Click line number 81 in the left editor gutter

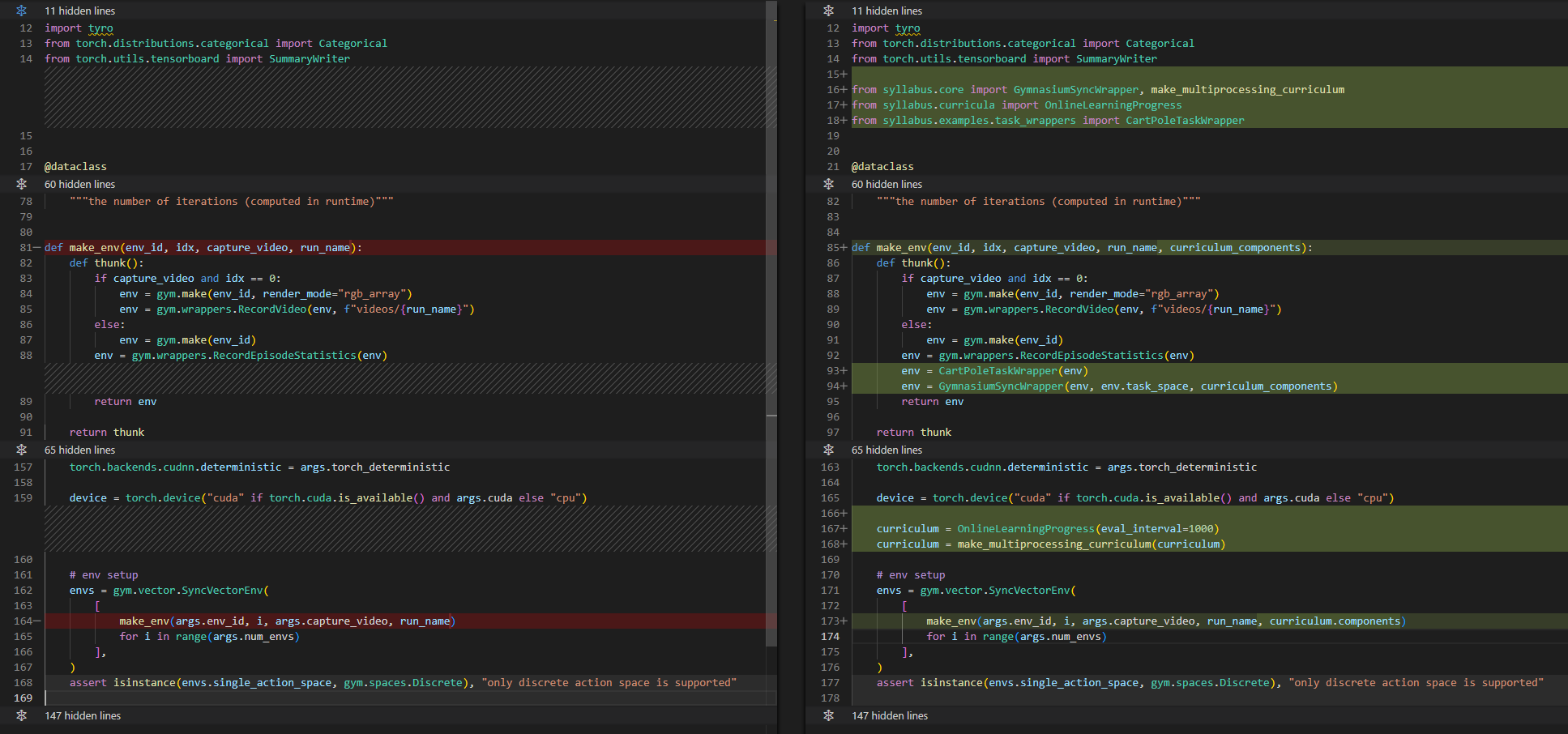click(x=25, y=247)
